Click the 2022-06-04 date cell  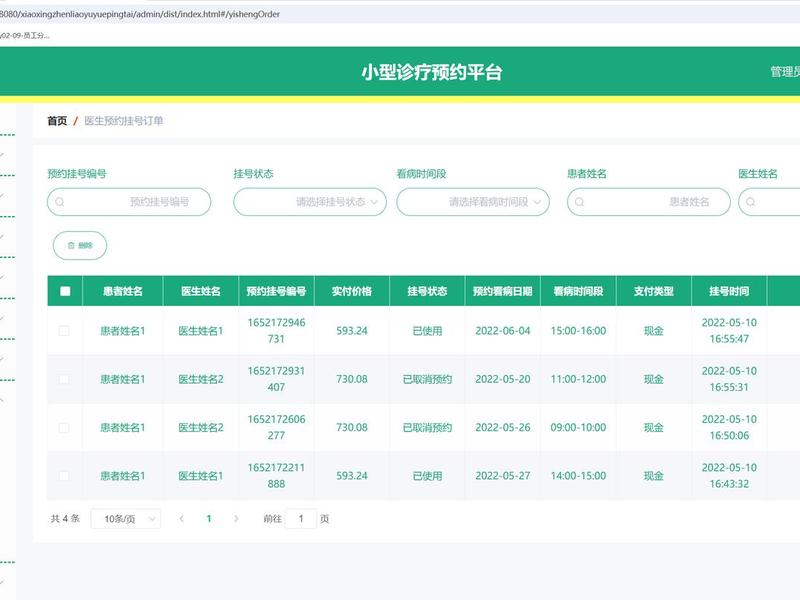(x=503, y=331)
